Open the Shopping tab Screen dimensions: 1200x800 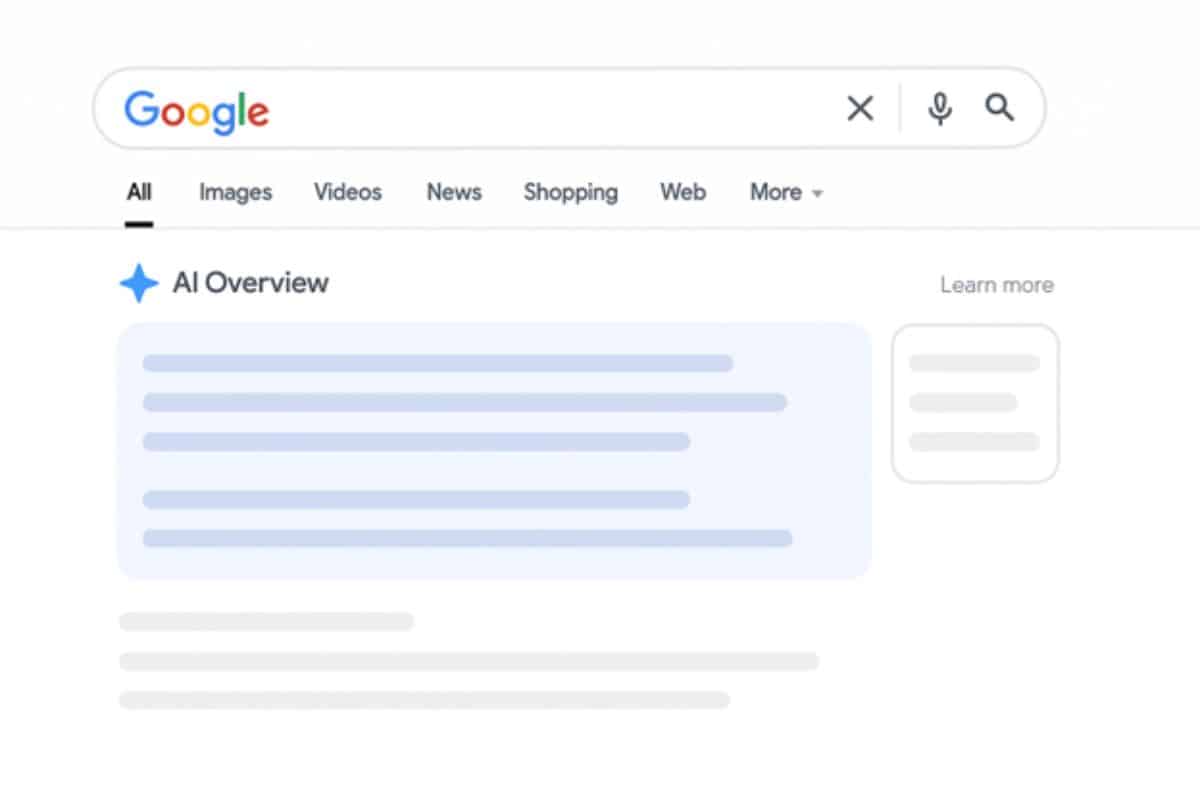[x=571, y=192]
